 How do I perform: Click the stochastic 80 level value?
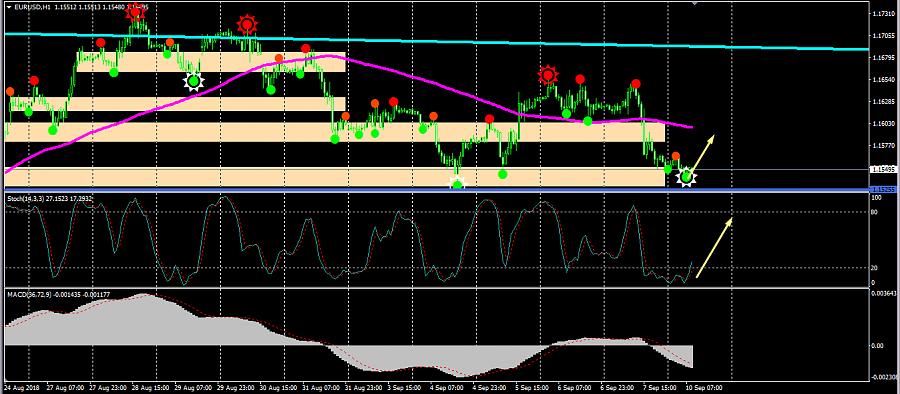pos(875,212)
